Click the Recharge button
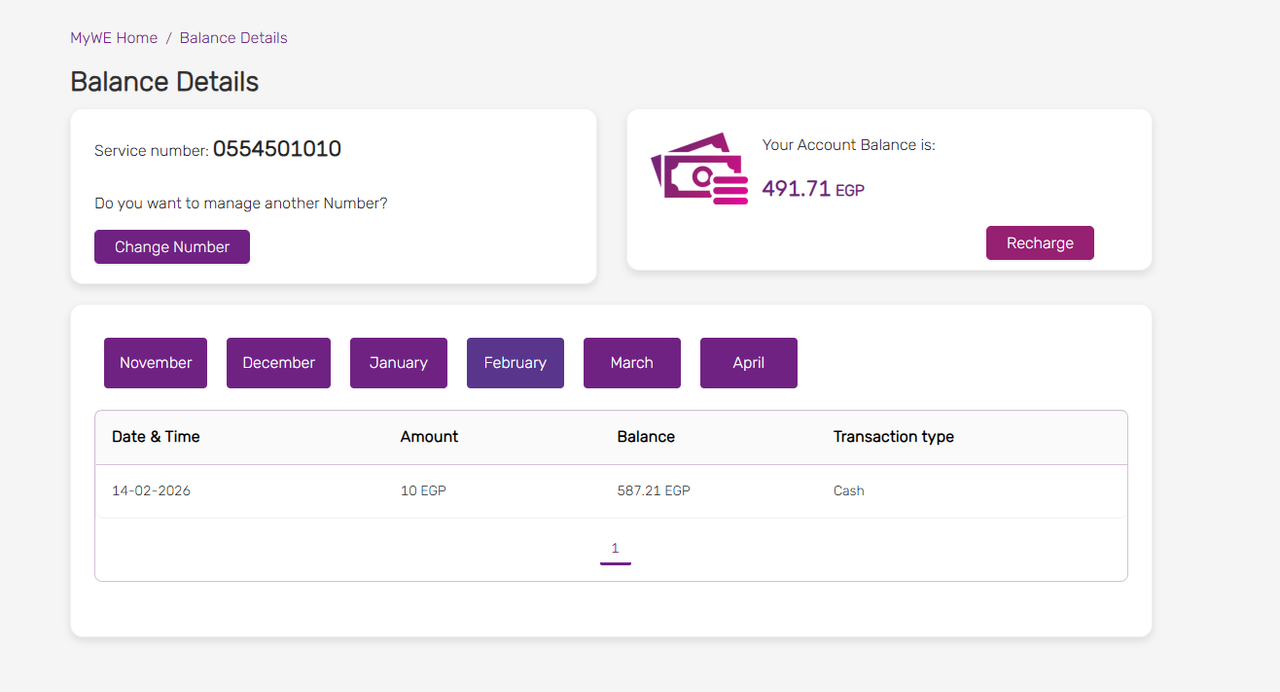Image resolution: width=1280 pixels, height=692 pixels. pyautogui.click(x=1040, y=243)
